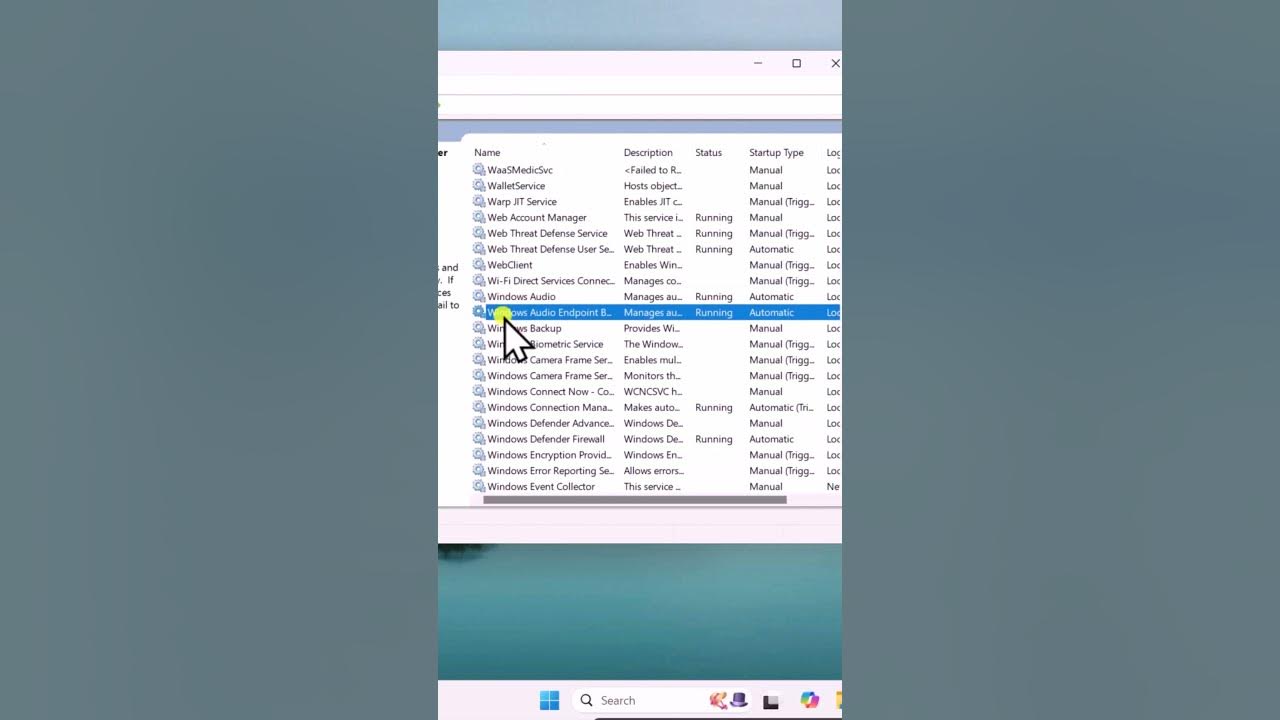This screenshot has height=720, width=1280.
Task: Click the Windows Error Reporting Se... icon
Action: (479, 471)
